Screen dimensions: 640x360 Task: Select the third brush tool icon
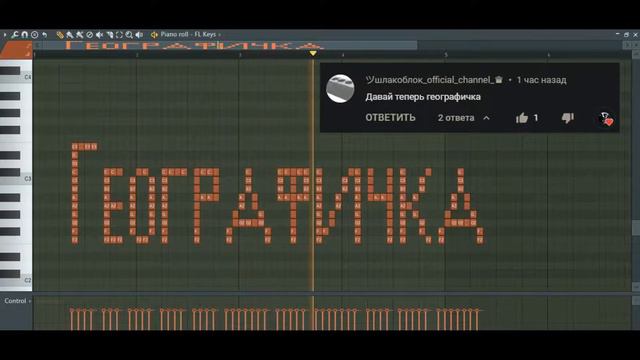(80, 35)
